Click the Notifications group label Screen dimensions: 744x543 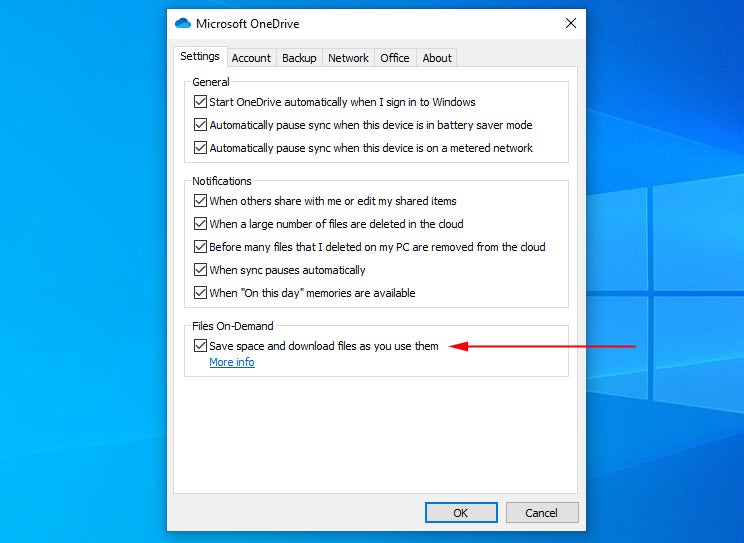(222, 181)
